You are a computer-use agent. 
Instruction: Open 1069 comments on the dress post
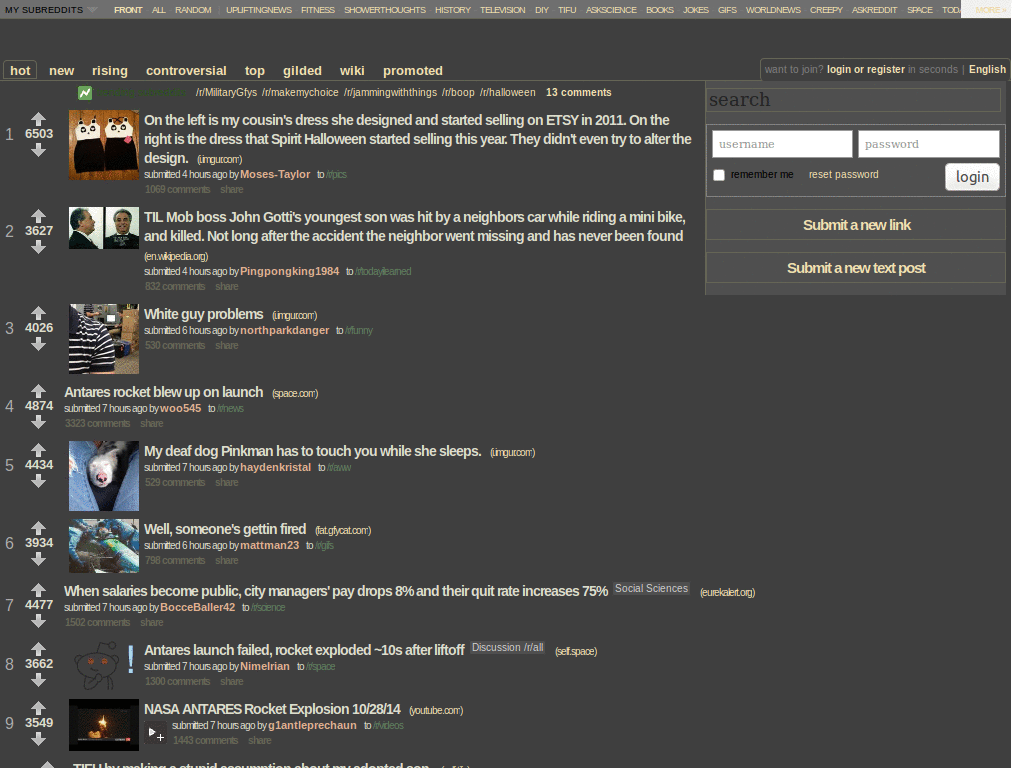click(x=178, y=189)
